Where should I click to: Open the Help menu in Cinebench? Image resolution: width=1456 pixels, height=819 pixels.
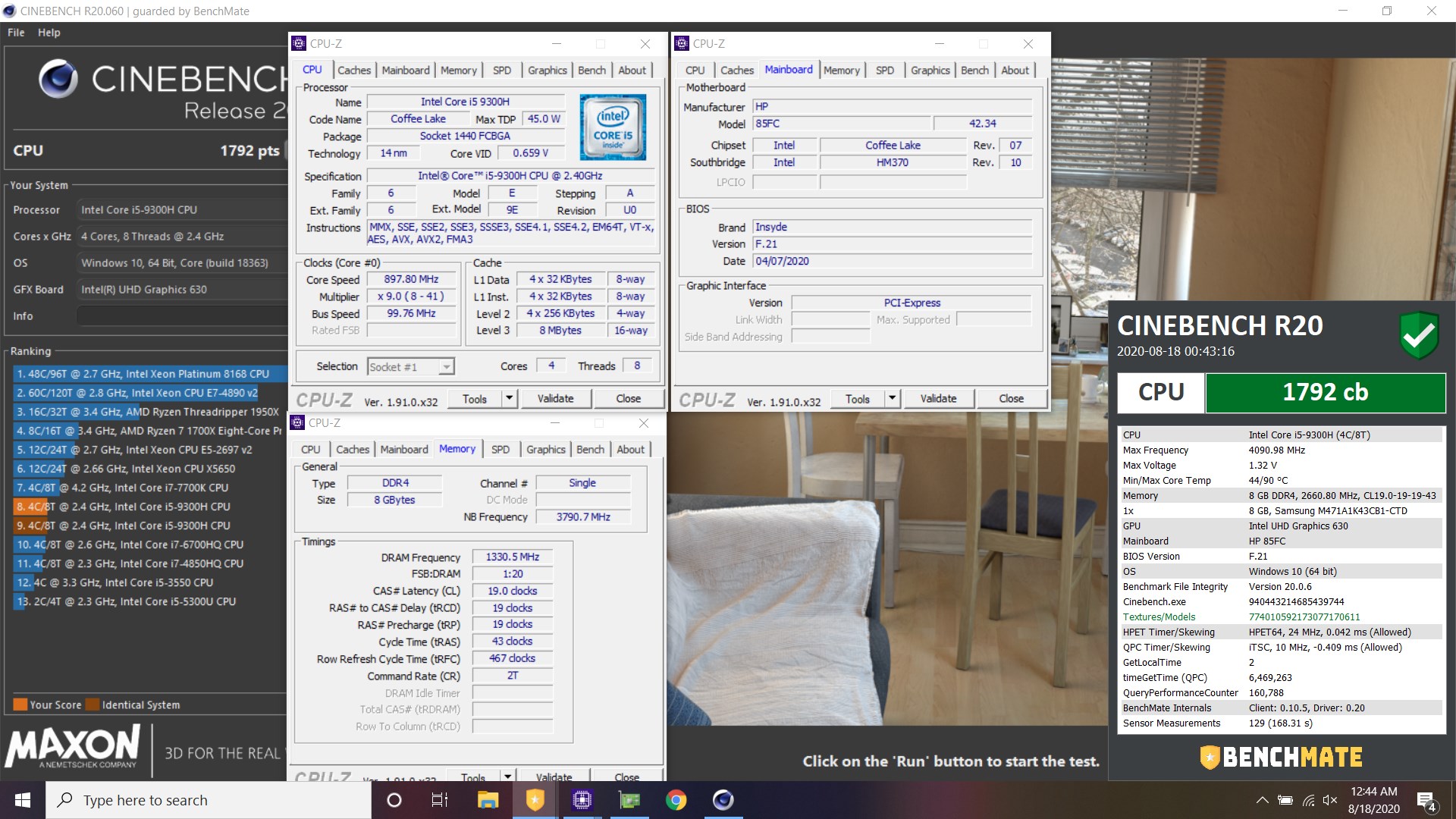coord(49,33)
